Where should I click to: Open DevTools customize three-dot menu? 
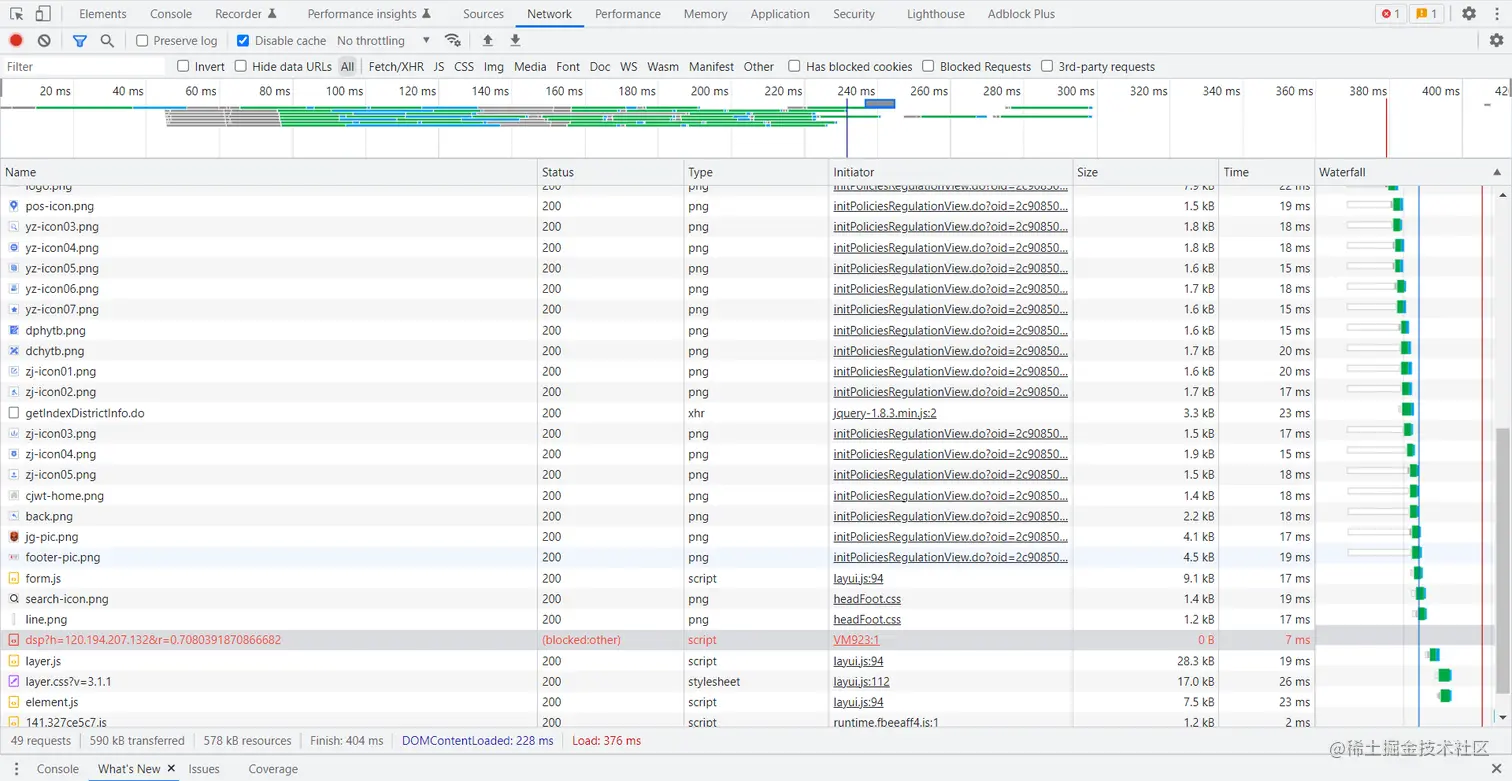[x=1497, y=14]
